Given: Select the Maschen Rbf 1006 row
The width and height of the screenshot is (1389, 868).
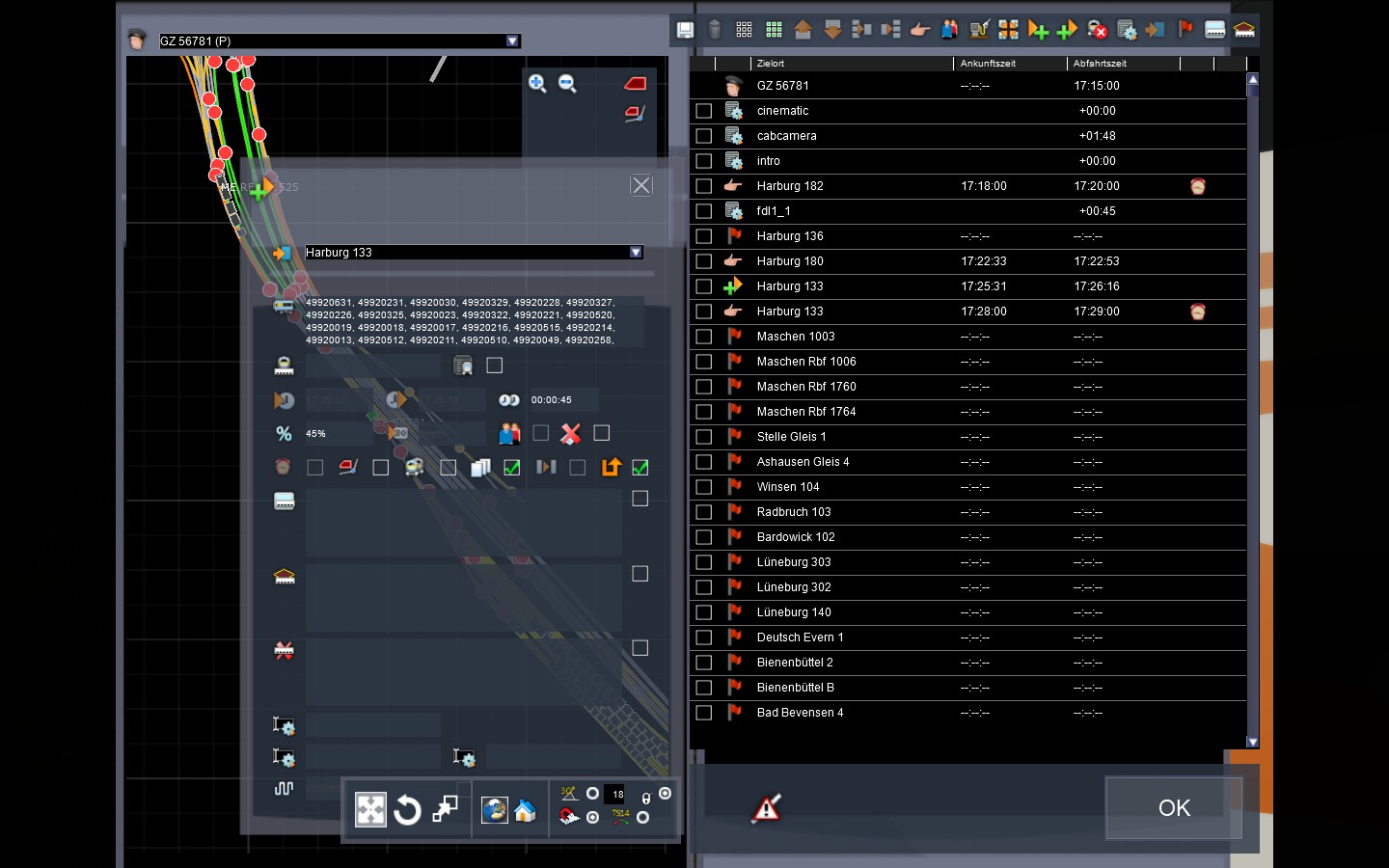Looking at the screenshot, I should tap(968, 362).
